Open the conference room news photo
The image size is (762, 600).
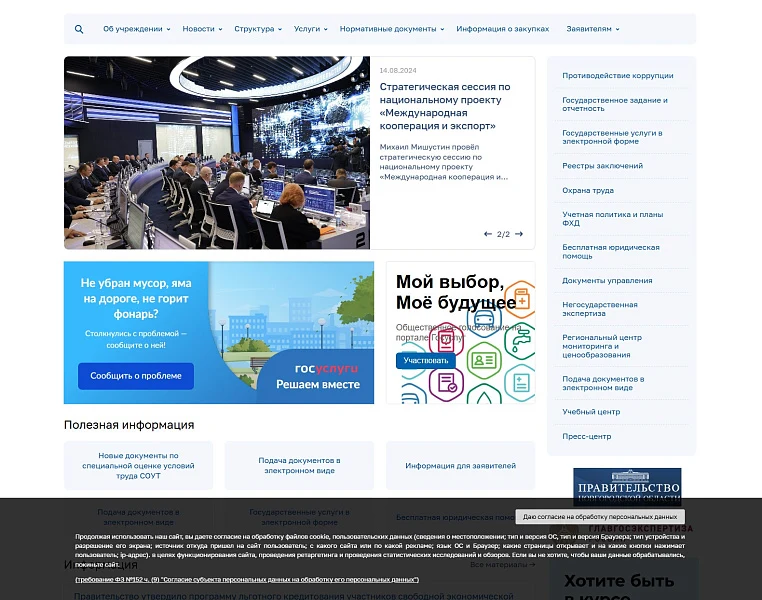(217, 153)
